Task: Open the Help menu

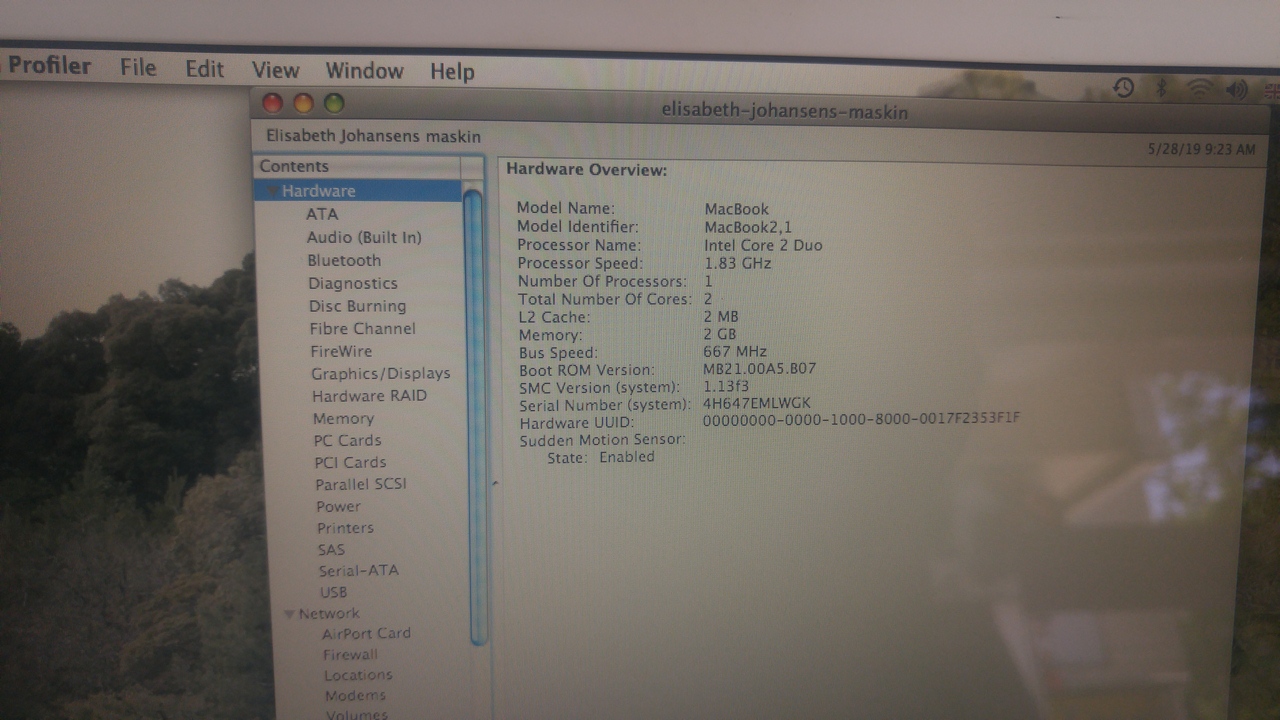Action: click(452, 72)
